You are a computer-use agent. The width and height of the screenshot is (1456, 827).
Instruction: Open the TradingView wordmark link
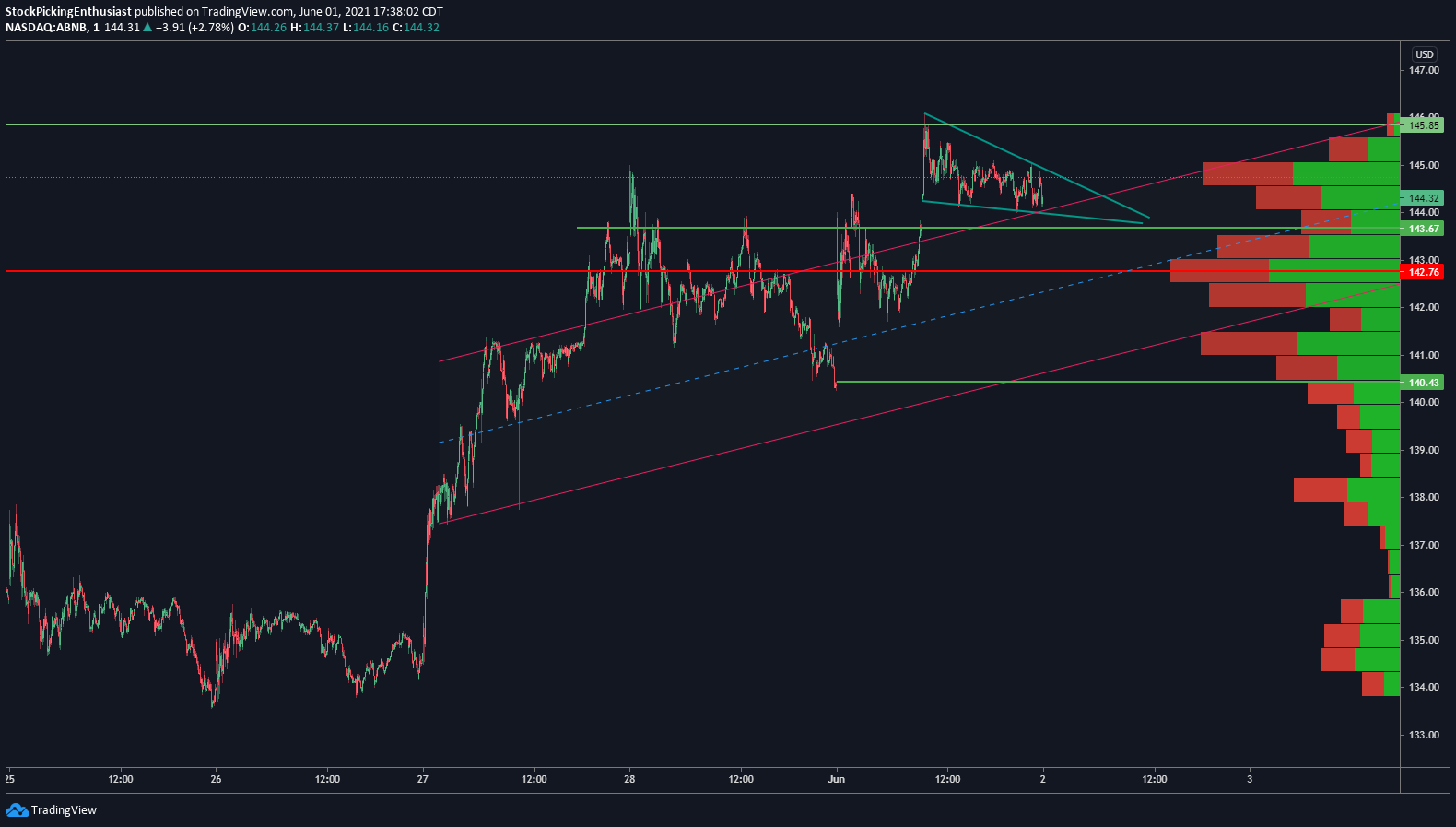pyautogui.click(x=64, y=810)
